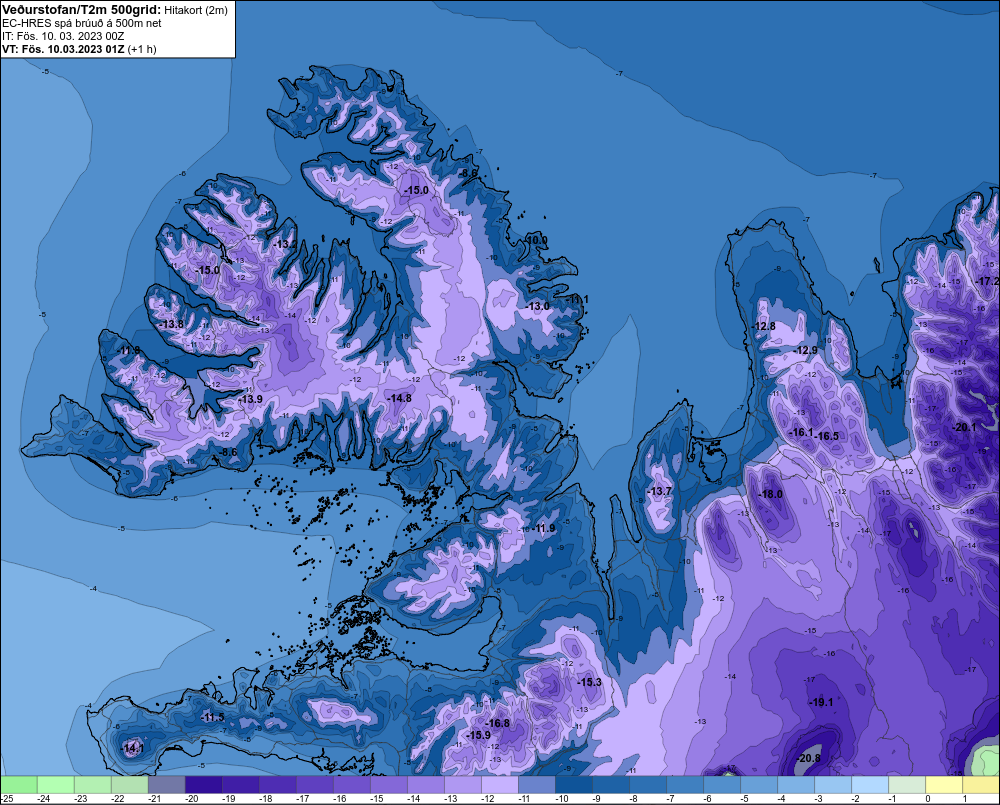Select the -15.9 temperature label
The image size is (1000, 805).
coord(478,735)
